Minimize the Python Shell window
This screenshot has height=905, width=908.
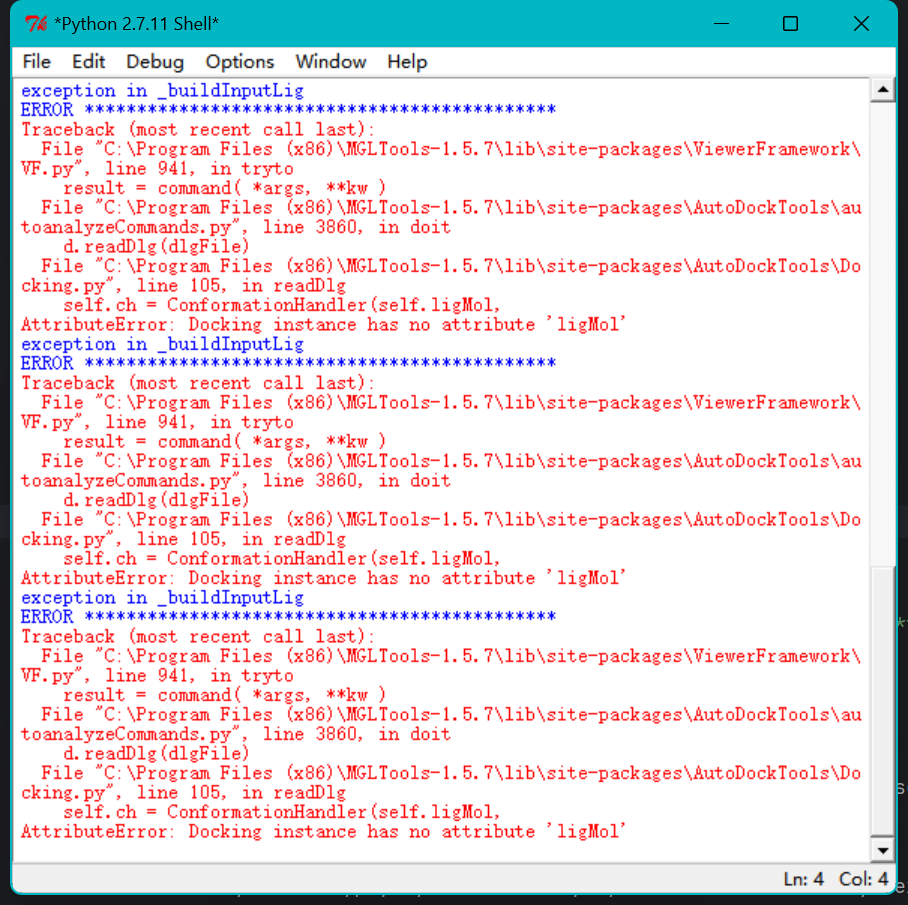(x=721, y=24)
